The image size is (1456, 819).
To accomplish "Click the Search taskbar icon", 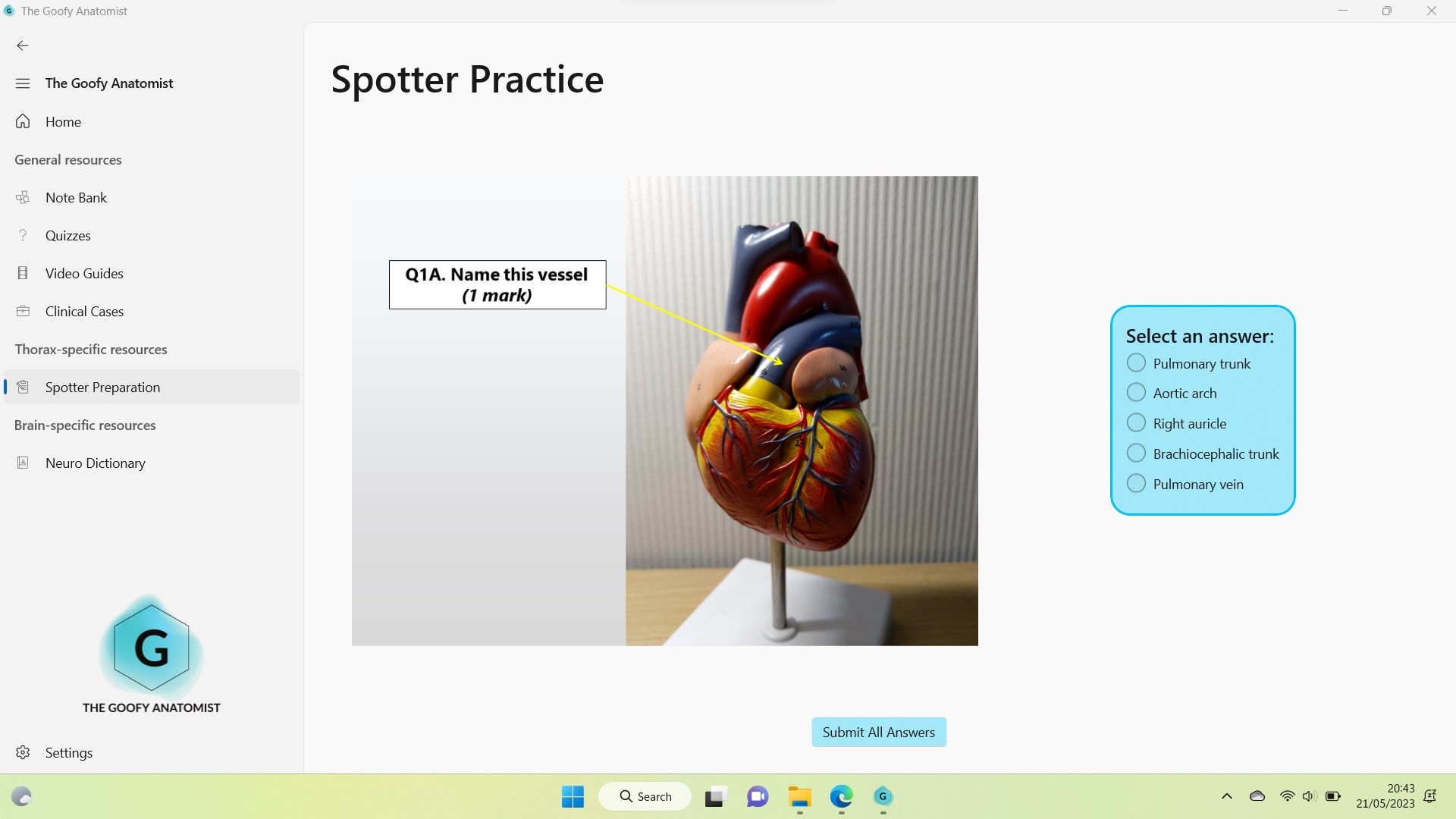I will [x=645, y=796].
